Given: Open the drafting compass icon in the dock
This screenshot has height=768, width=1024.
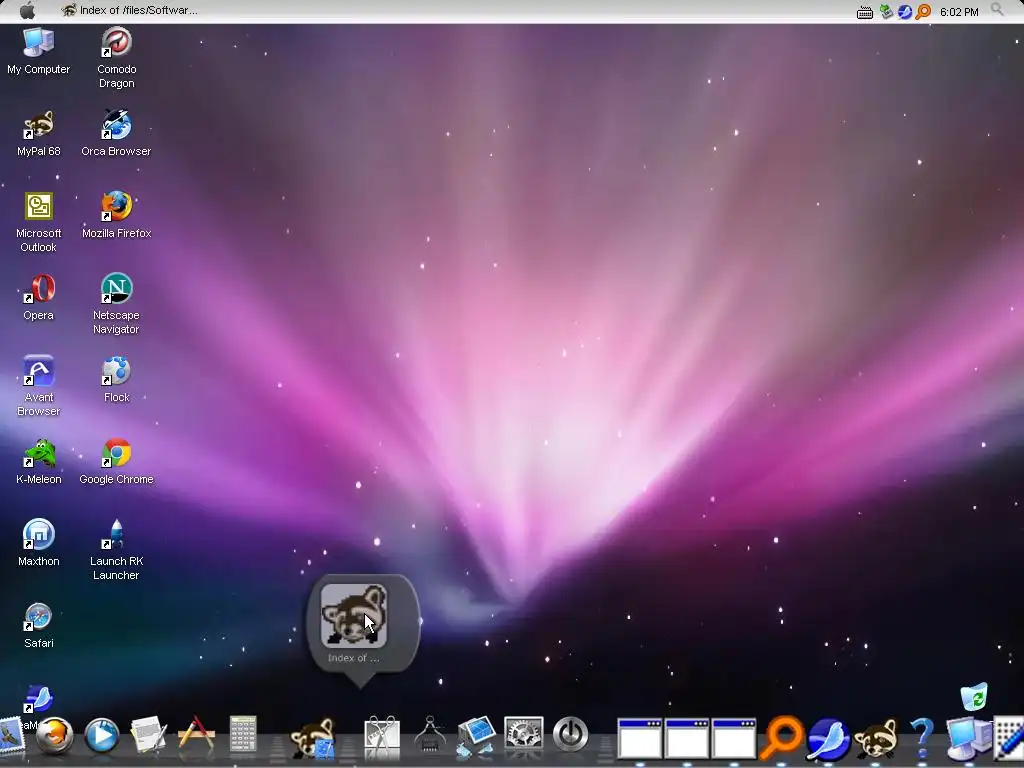Looking at the screenshot, I should point(430,735).
